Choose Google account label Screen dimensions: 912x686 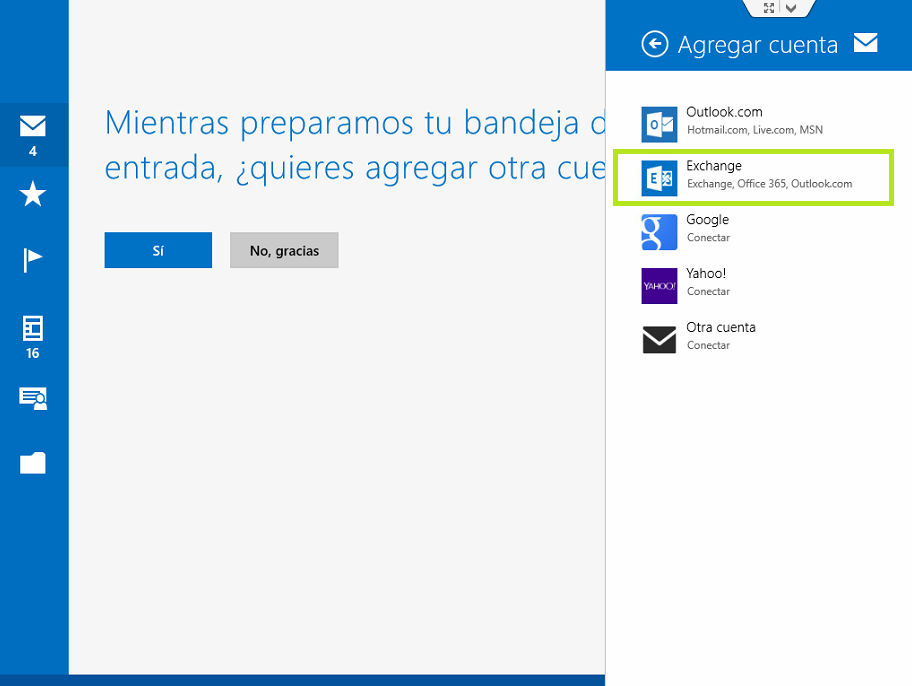[707, 220]
